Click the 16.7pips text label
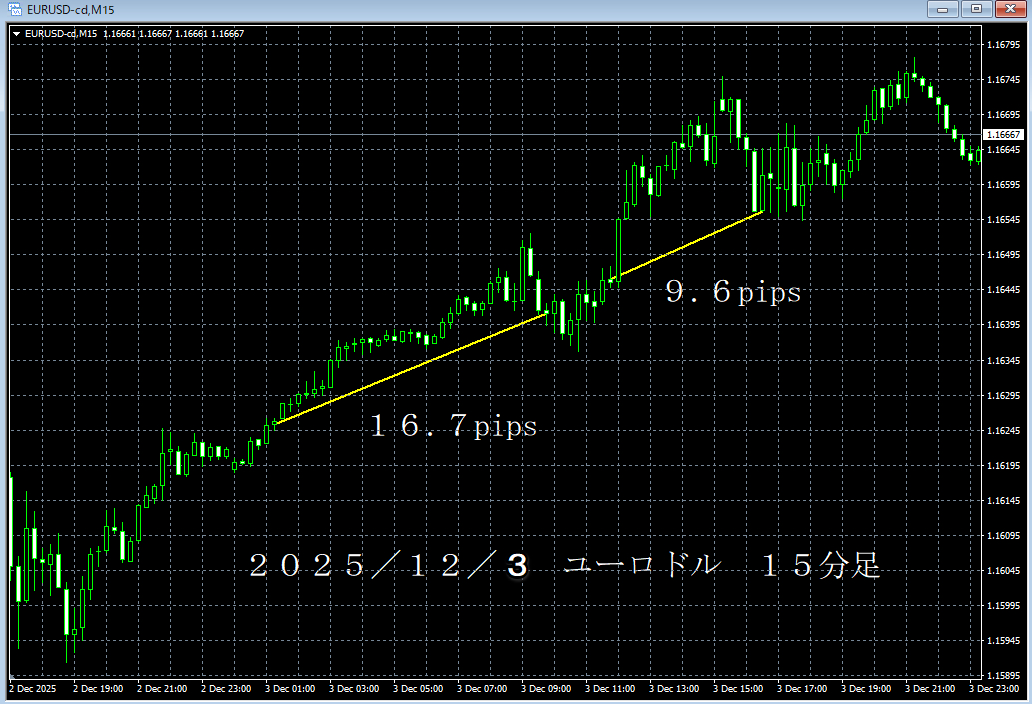This screenshot has height=704, width=1032. (453, 426)
